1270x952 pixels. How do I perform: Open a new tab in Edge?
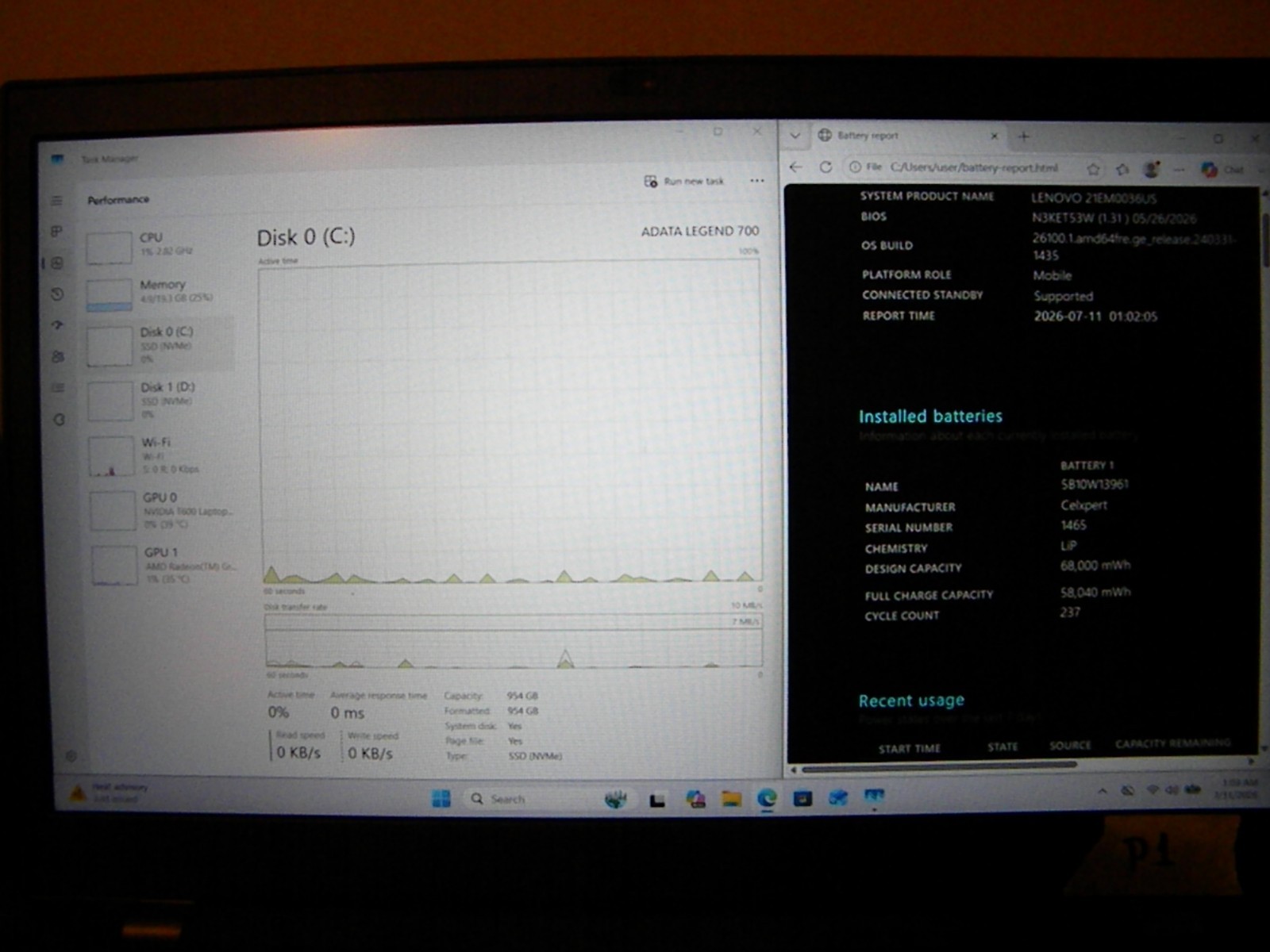(1024, 136)
